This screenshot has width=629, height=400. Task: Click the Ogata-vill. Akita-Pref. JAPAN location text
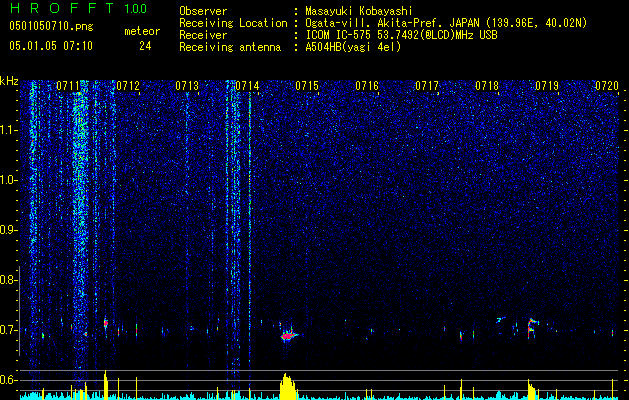point(446,23)
